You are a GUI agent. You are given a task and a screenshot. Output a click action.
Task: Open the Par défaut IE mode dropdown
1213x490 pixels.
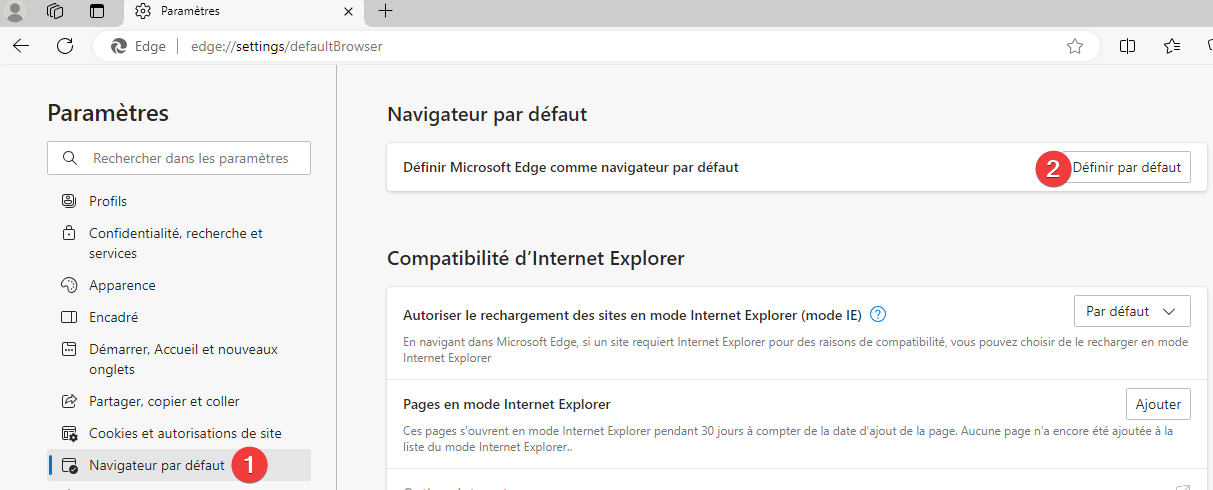point(1132,311)
